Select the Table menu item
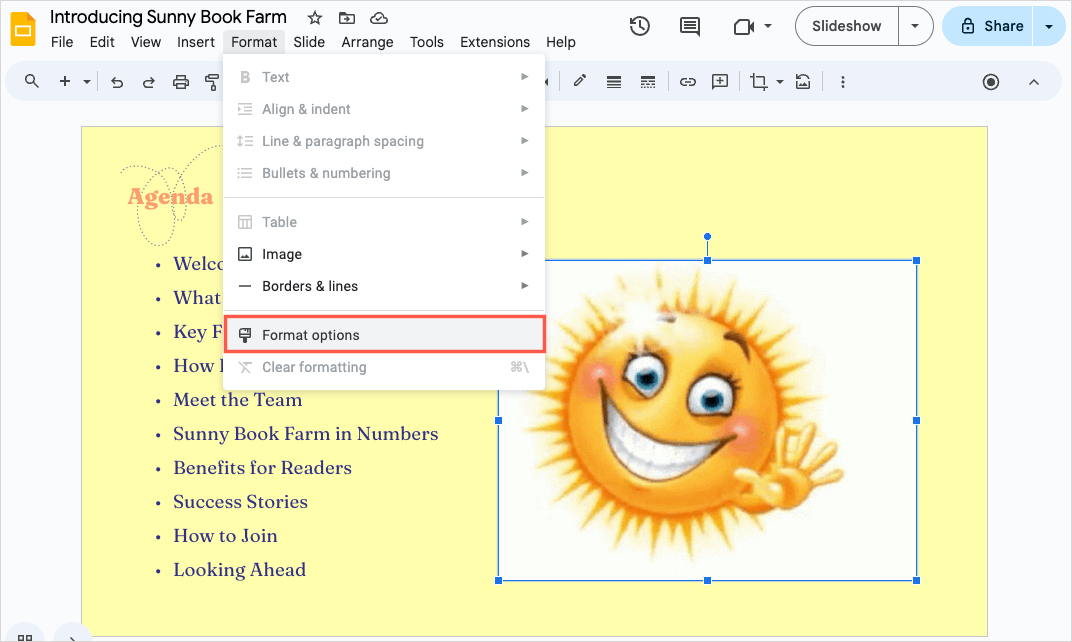1072x642 pixels. pos(384,222)
